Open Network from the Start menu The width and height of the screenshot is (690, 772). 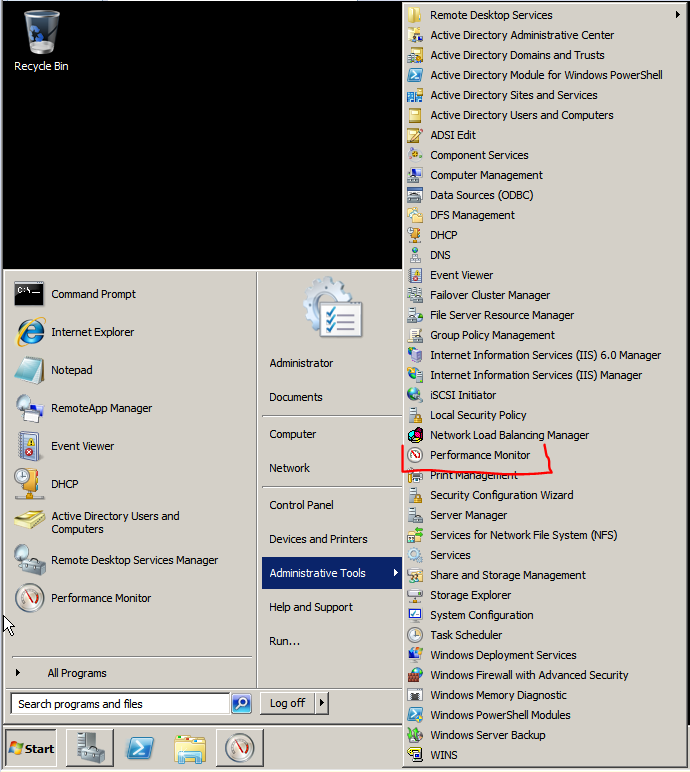(x=289, y=468)
